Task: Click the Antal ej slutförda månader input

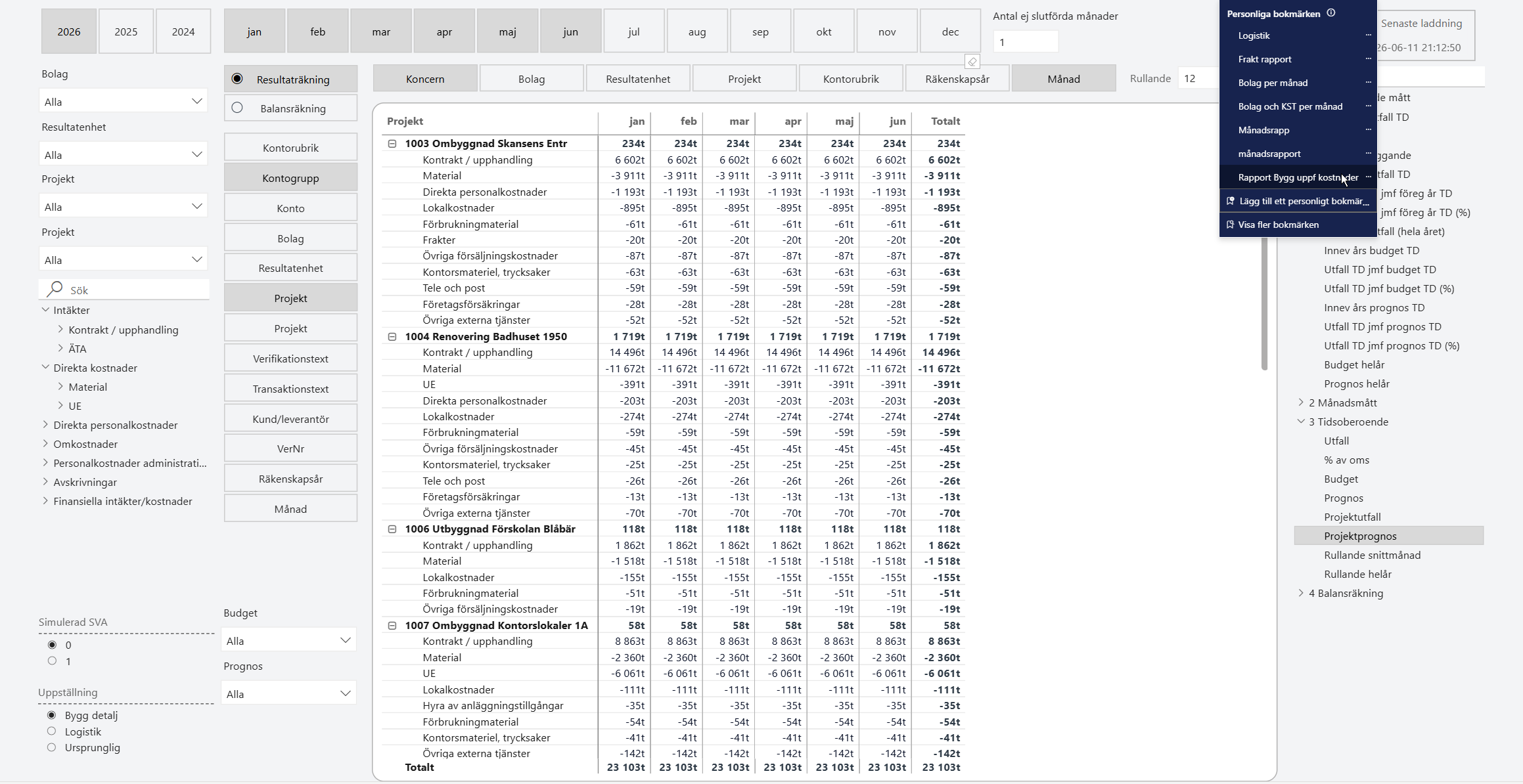Action: coord(1025,42)
